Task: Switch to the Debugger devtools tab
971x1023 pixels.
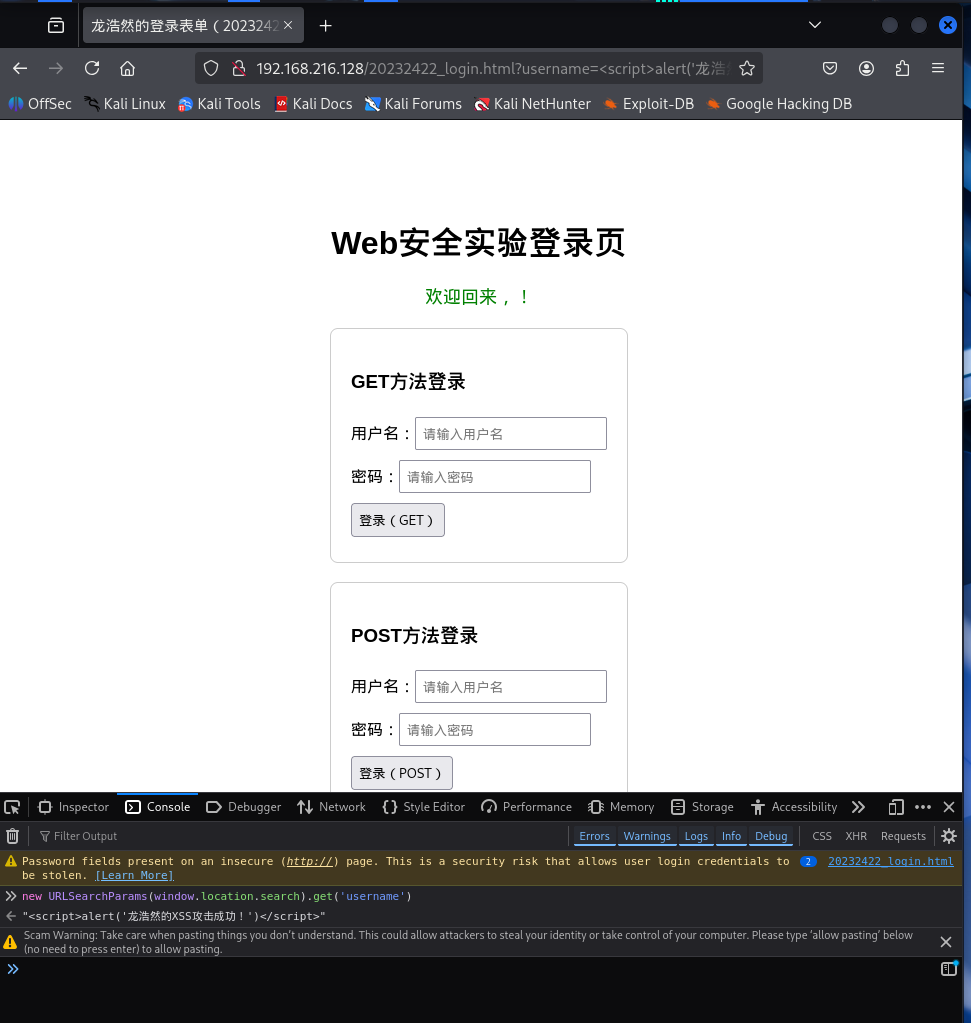Action: coord(243,807)
